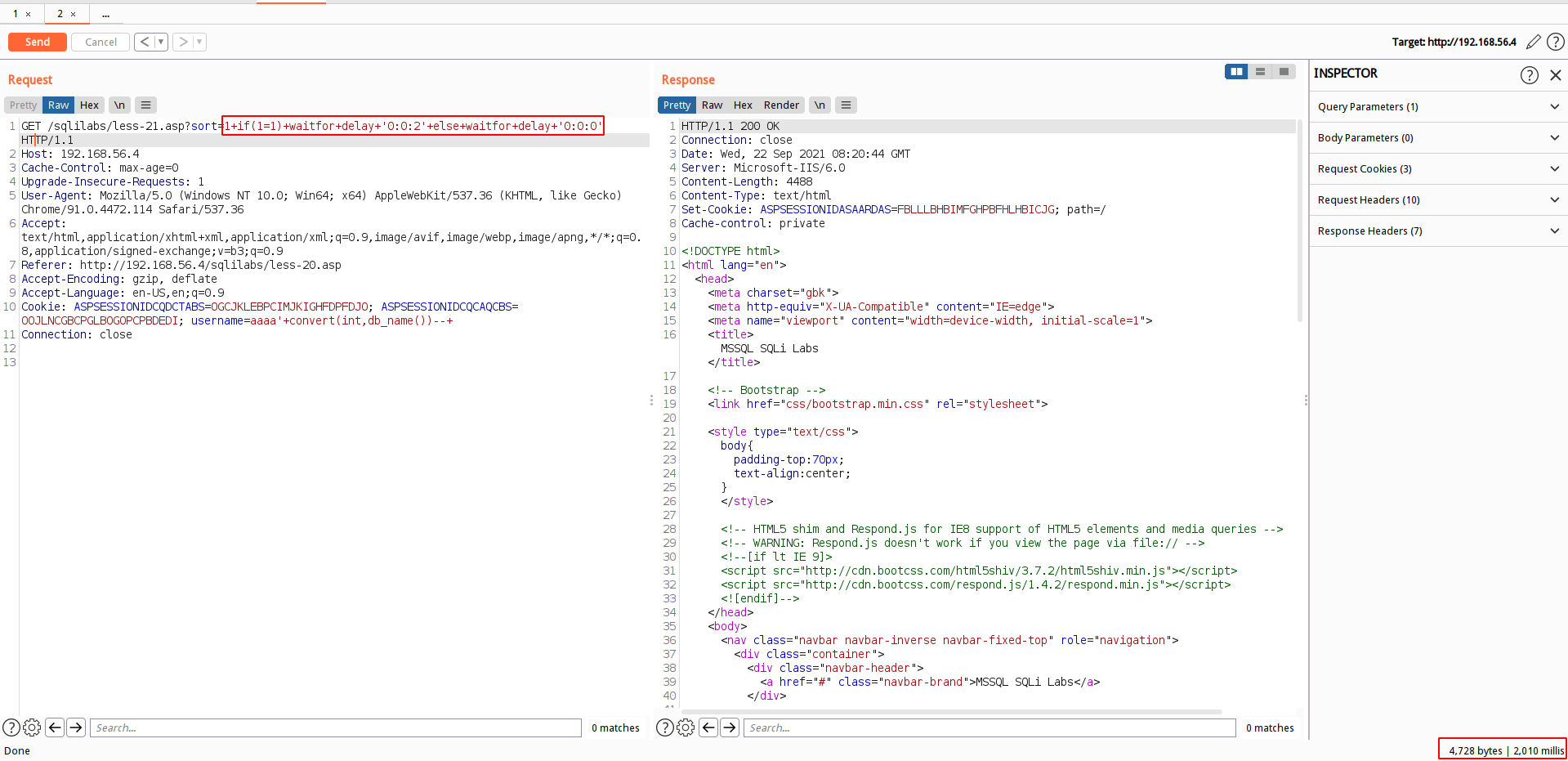Choose side-by-side layout icon
Screen dimensions: 1568x761
(1236, 72)
